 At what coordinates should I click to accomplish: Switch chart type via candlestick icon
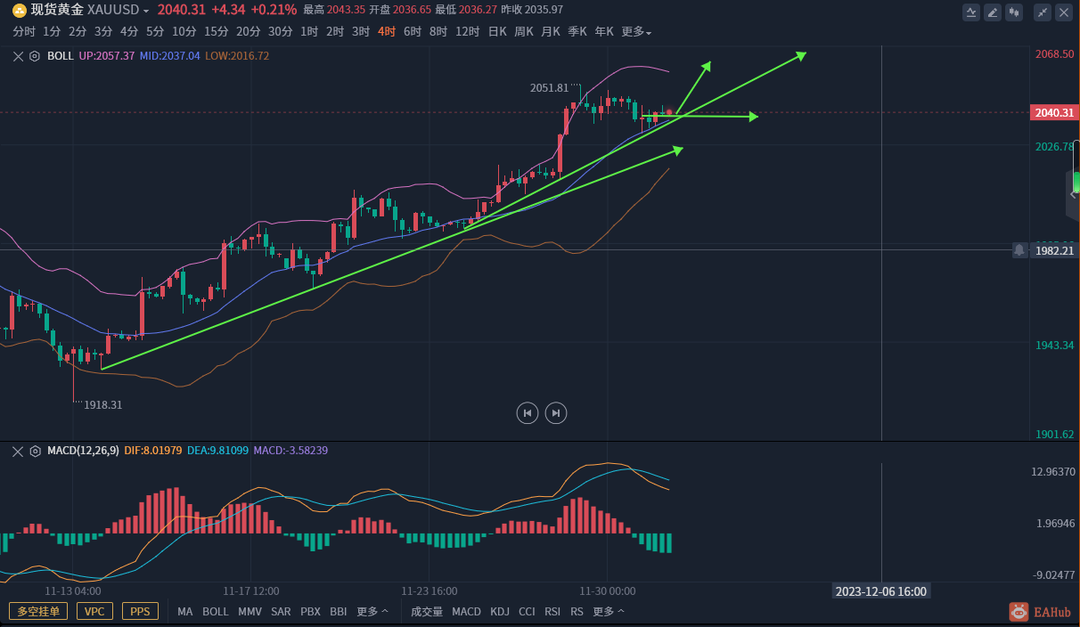pyautogui.click(x=1015, y=12)
